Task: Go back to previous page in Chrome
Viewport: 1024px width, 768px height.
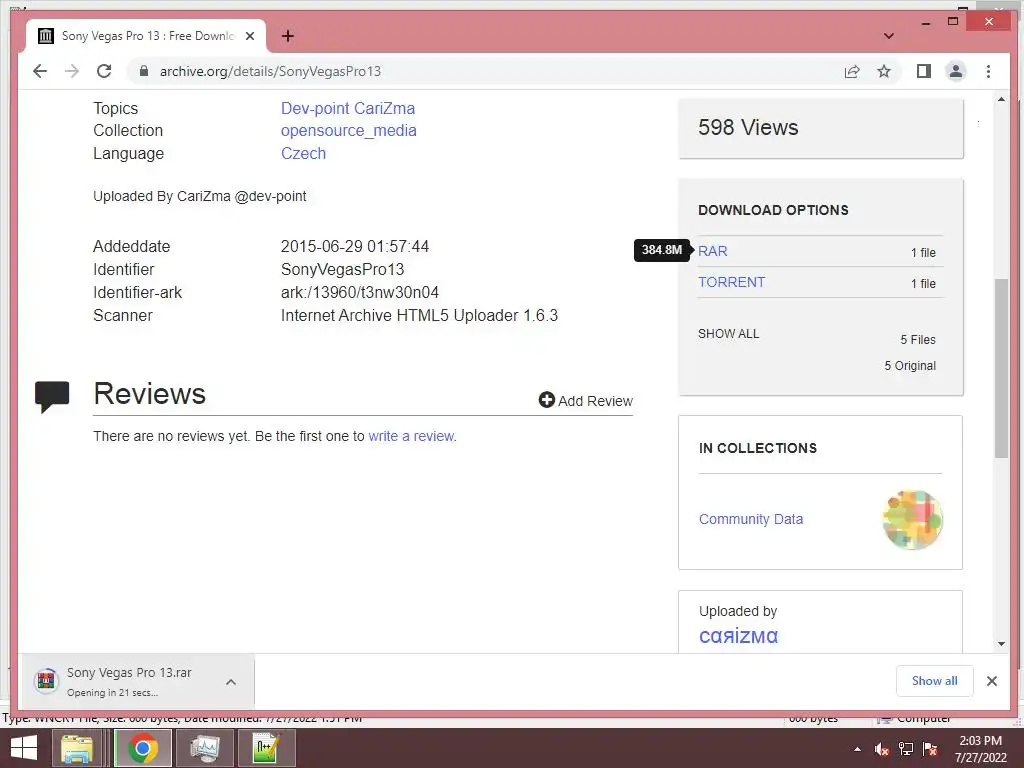Action: (40, 71)
